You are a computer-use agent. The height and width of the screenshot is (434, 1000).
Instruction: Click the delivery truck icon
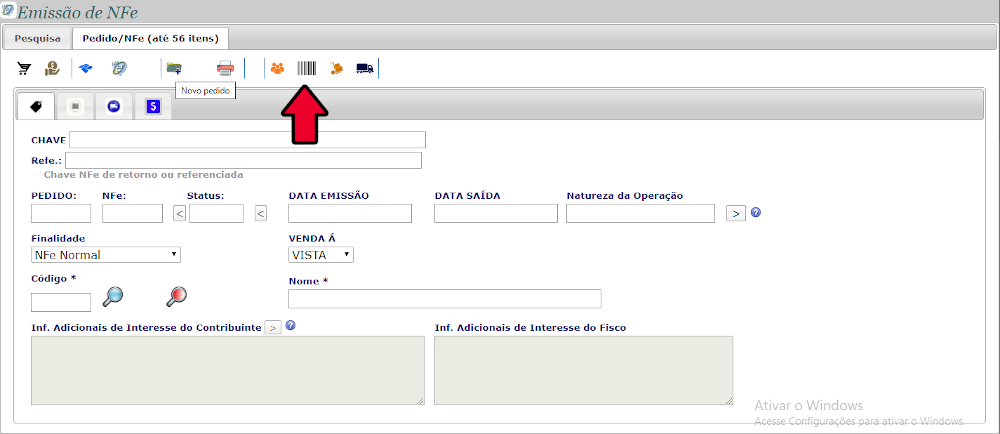click(365, 69)
